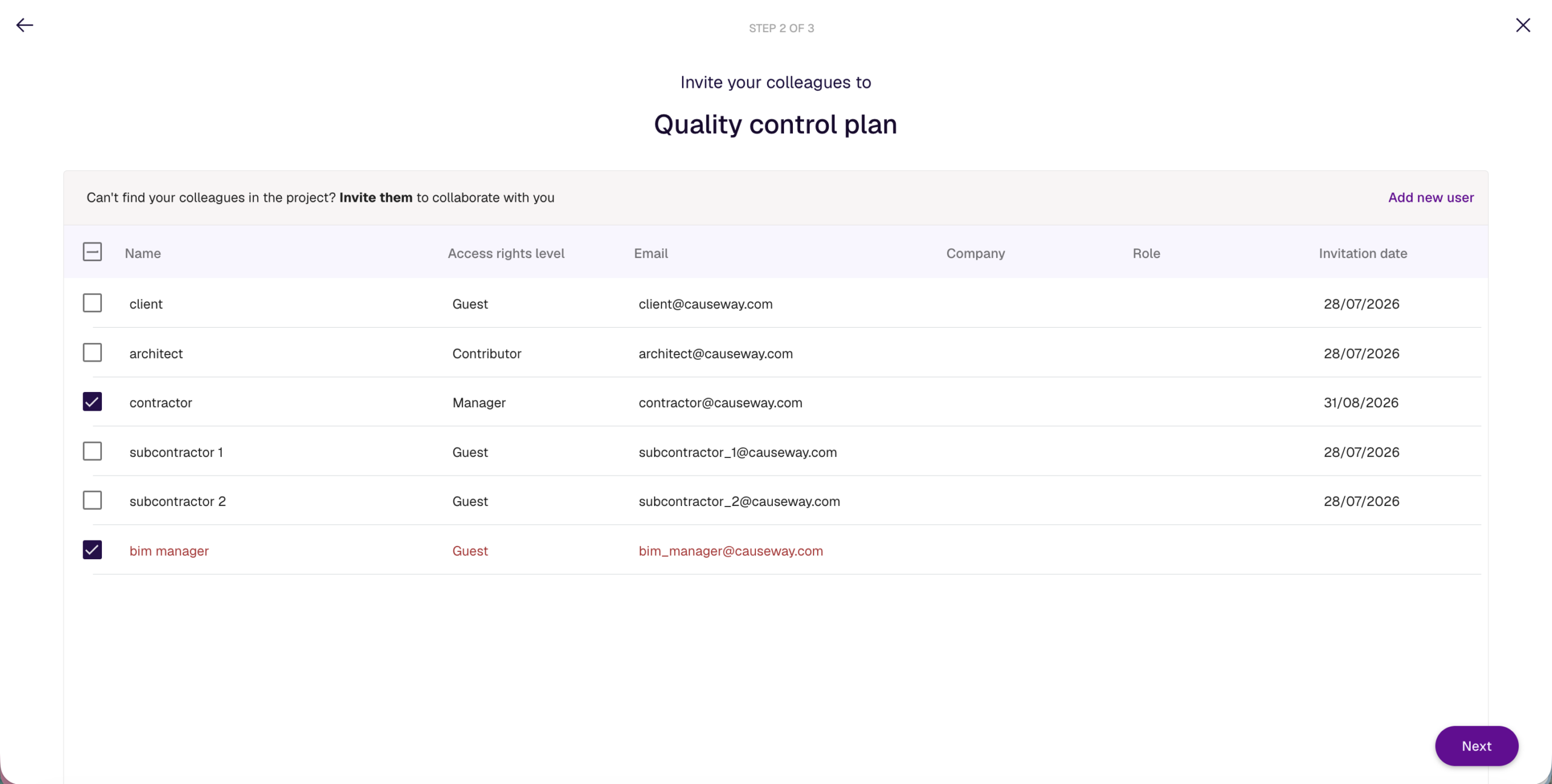Click the Invitation date column header

(x=1363, y=253)
